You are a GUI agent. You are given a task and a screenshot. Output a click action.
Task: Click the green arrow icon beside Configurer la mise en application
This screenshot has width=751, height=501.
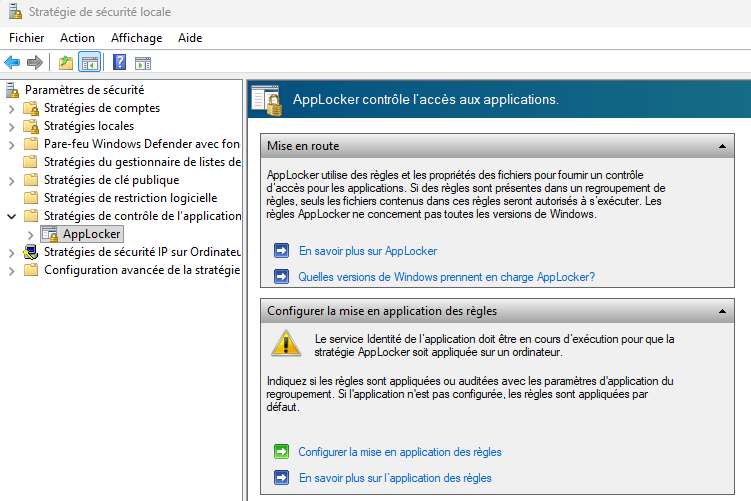(x=282, y=451)
